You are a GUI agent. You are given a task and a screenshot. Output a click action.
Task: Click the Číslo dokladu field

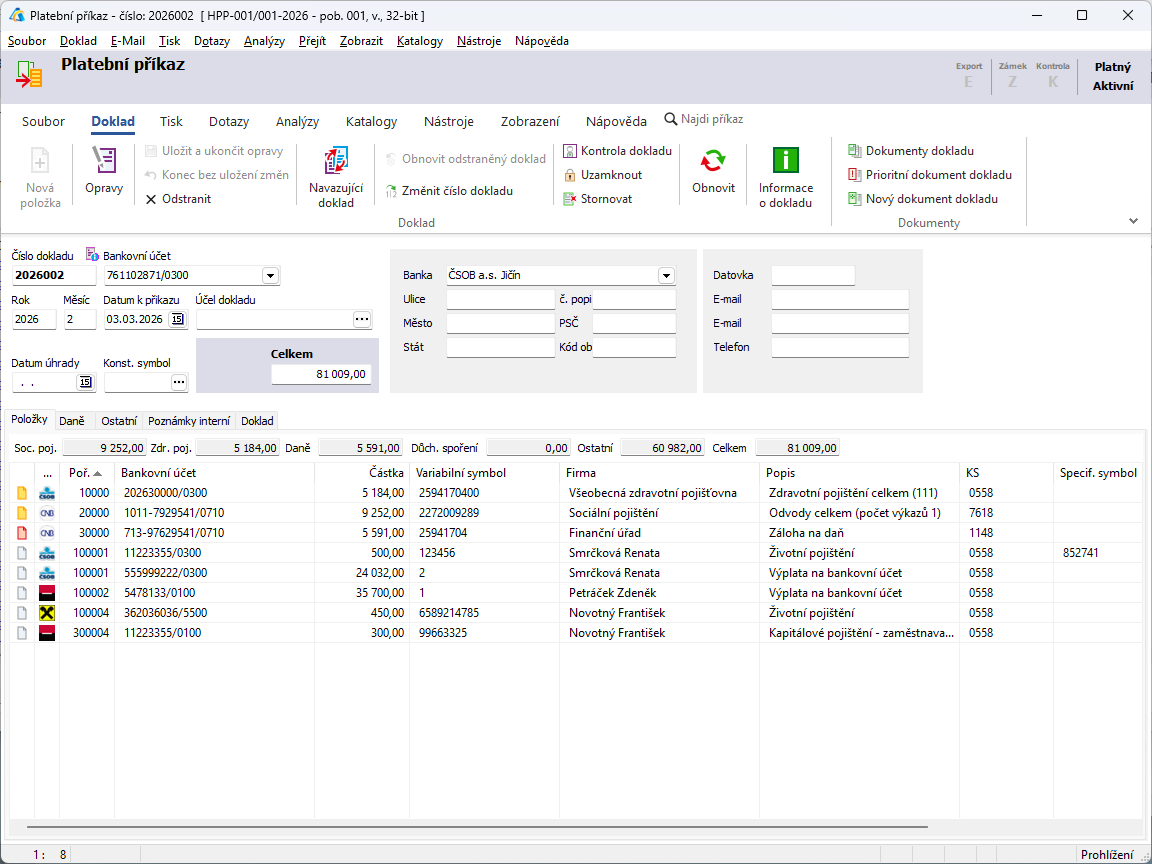54,276
